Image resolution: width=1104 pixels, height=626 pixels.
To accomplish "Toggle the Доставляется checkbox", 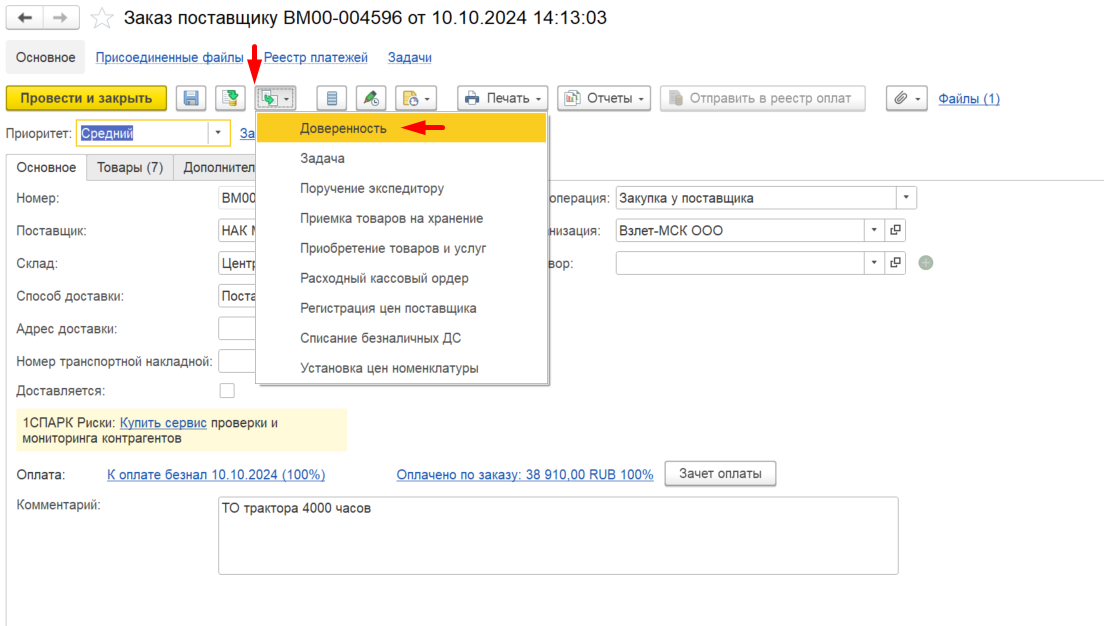I will tap(227, 391).
